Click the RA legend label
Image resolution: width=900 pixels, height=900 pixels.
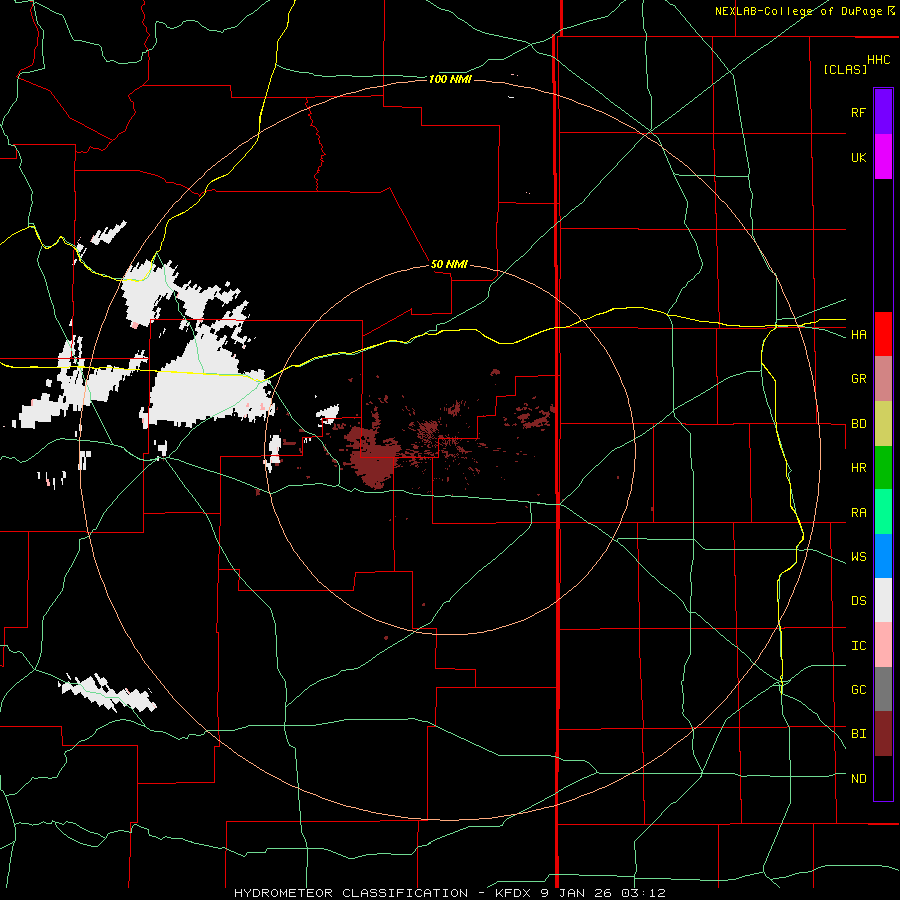(x=858, y=513)
